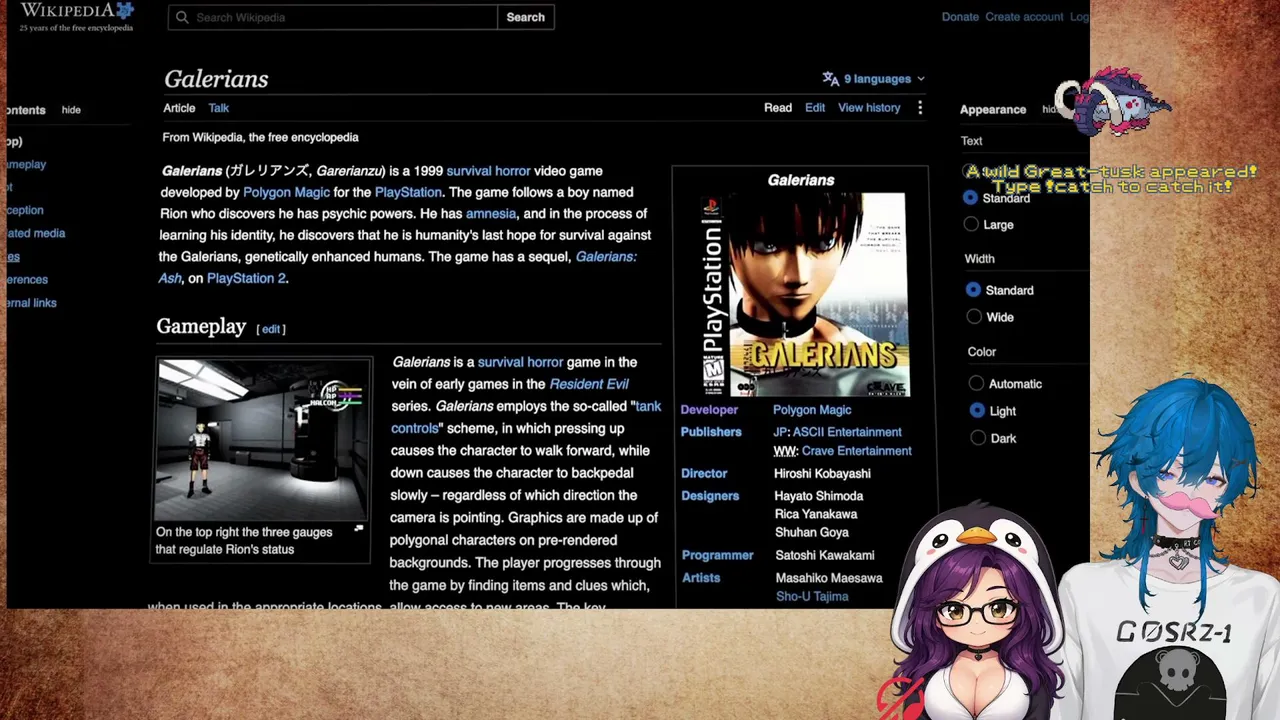Select Dark color radio button
1280x720 pixels.
click(978, 438)
